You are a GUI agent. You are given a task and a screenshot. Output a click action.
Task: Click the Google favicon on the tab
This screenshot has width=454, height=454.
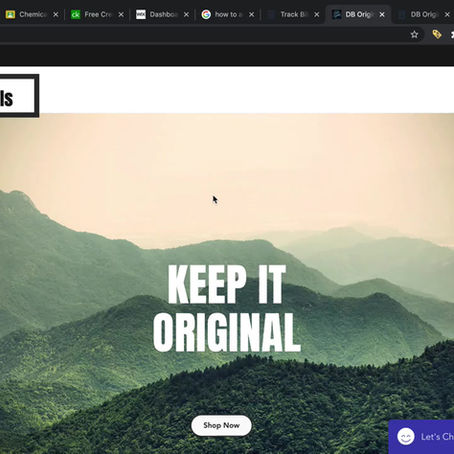tap(206, 14)
